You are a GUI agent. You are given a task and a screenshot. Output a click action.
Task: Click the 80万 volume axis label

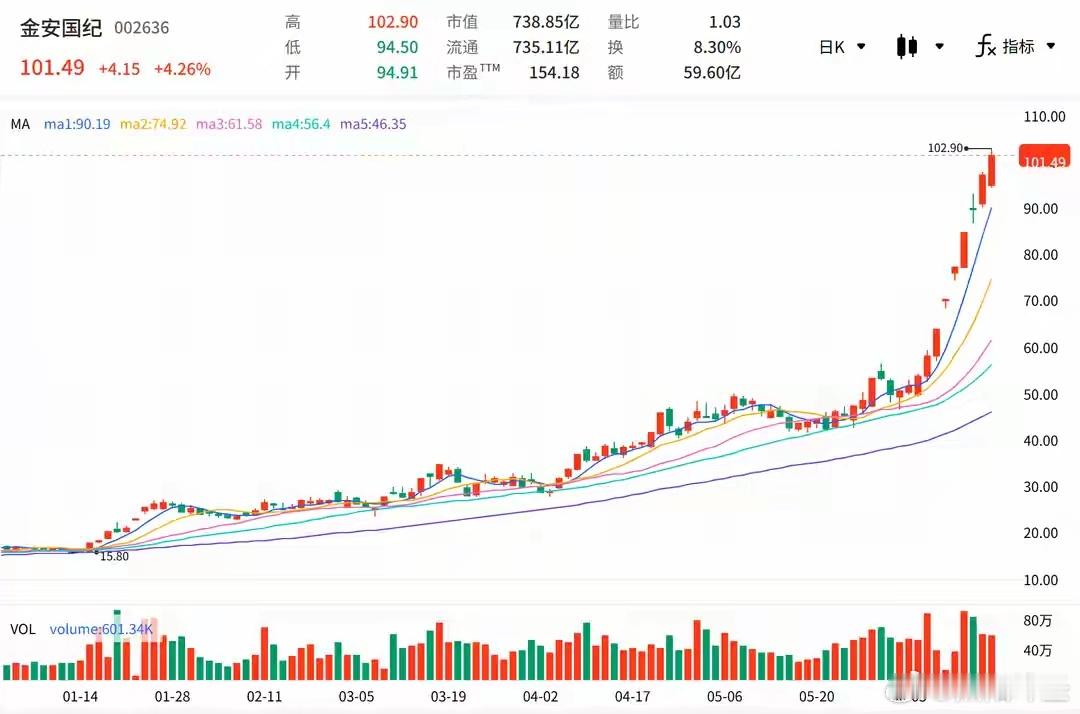1037,621
